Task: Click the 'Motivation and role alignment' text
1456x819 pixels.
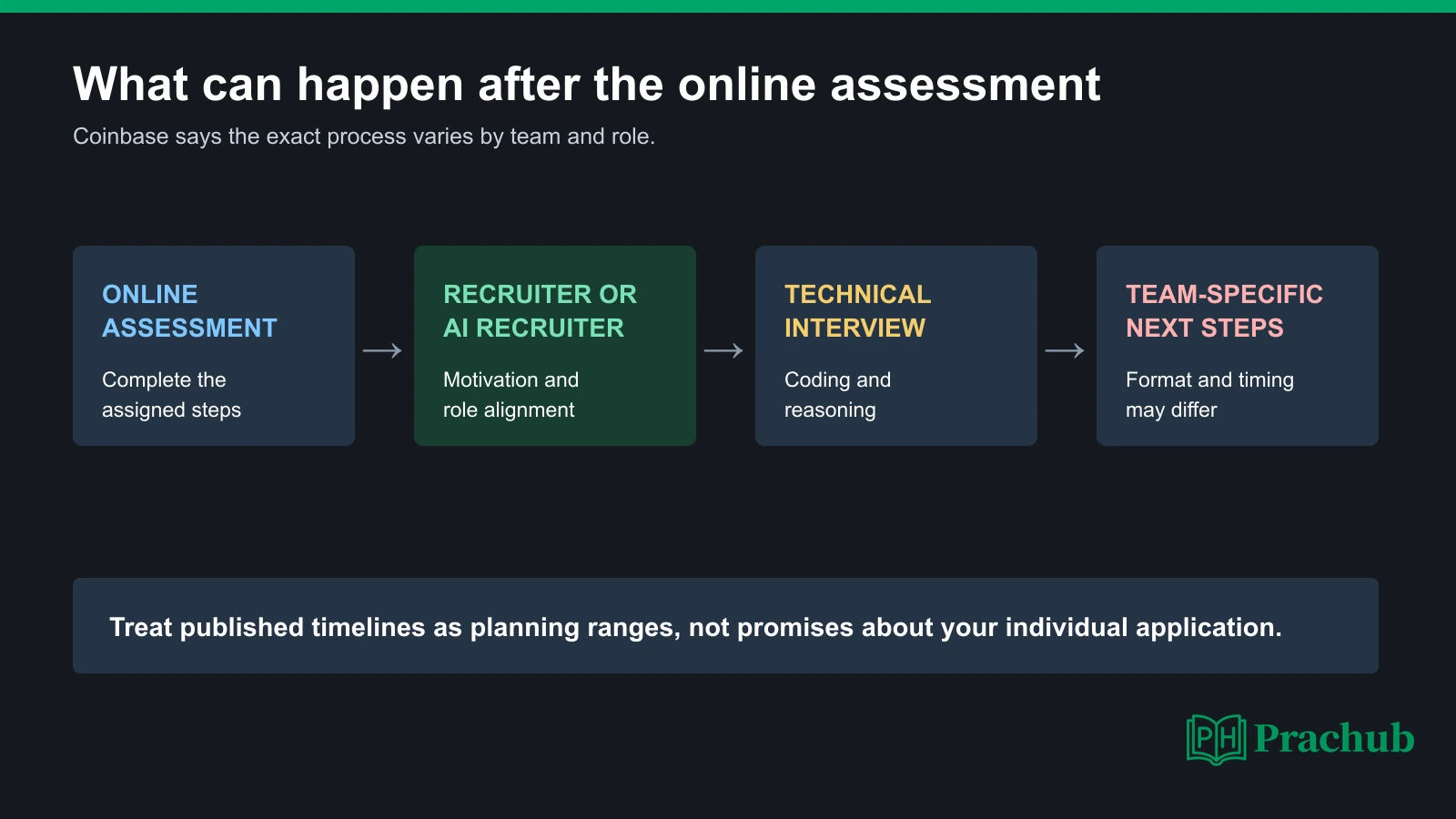Action: coord(511,395)
